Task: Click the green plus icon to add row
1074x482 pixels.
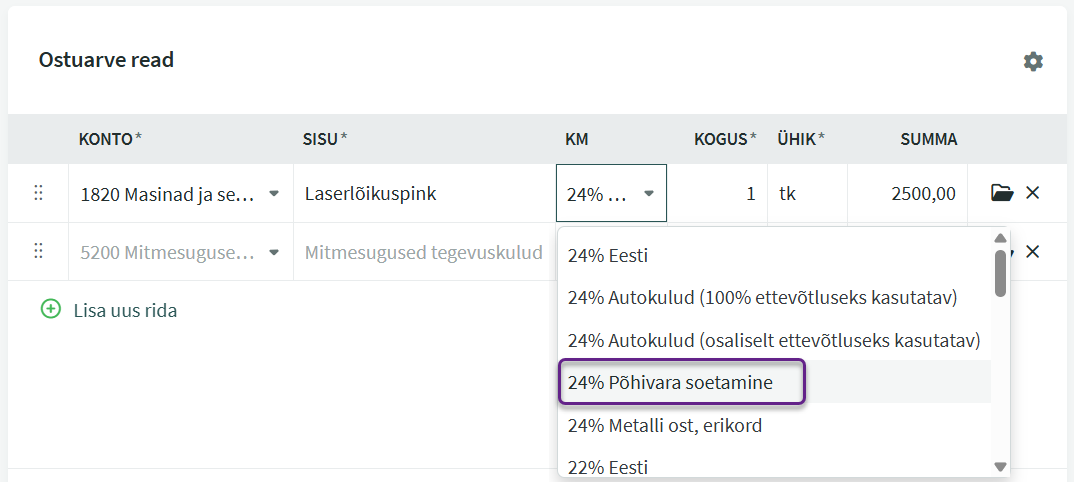Action: click(51, 309)
